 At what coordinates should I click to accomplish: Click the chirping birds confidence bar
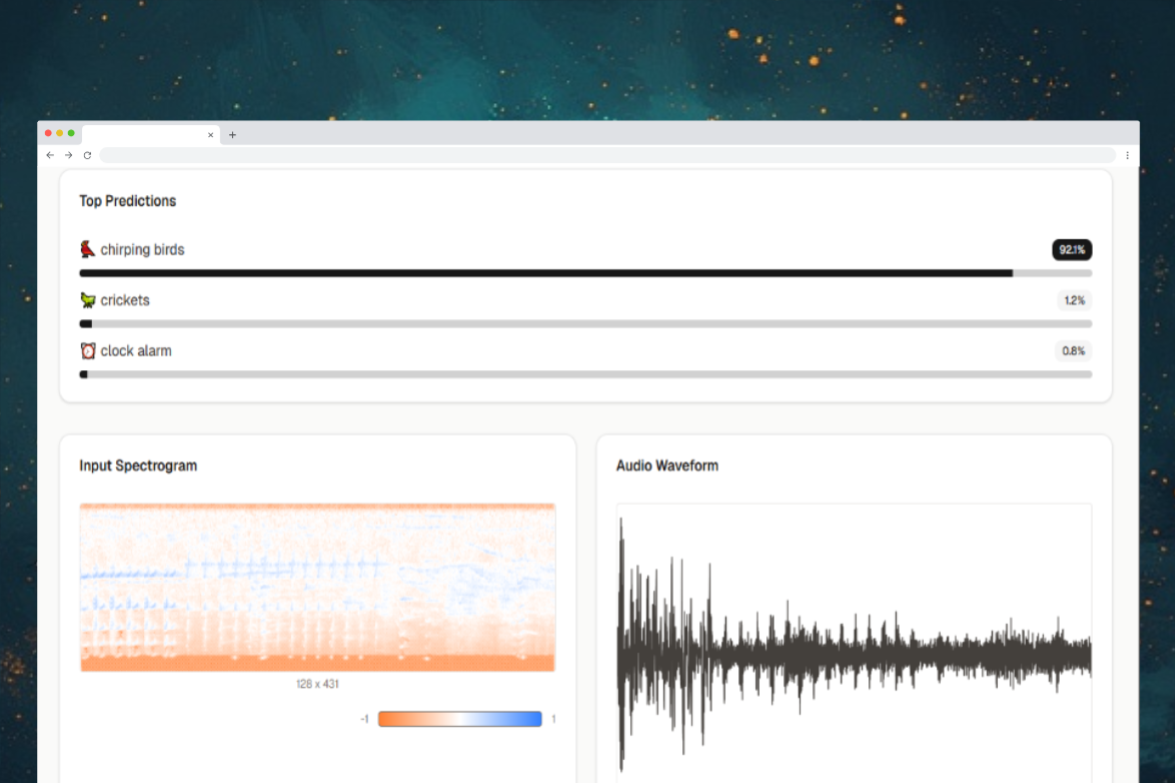pos(585,273)
